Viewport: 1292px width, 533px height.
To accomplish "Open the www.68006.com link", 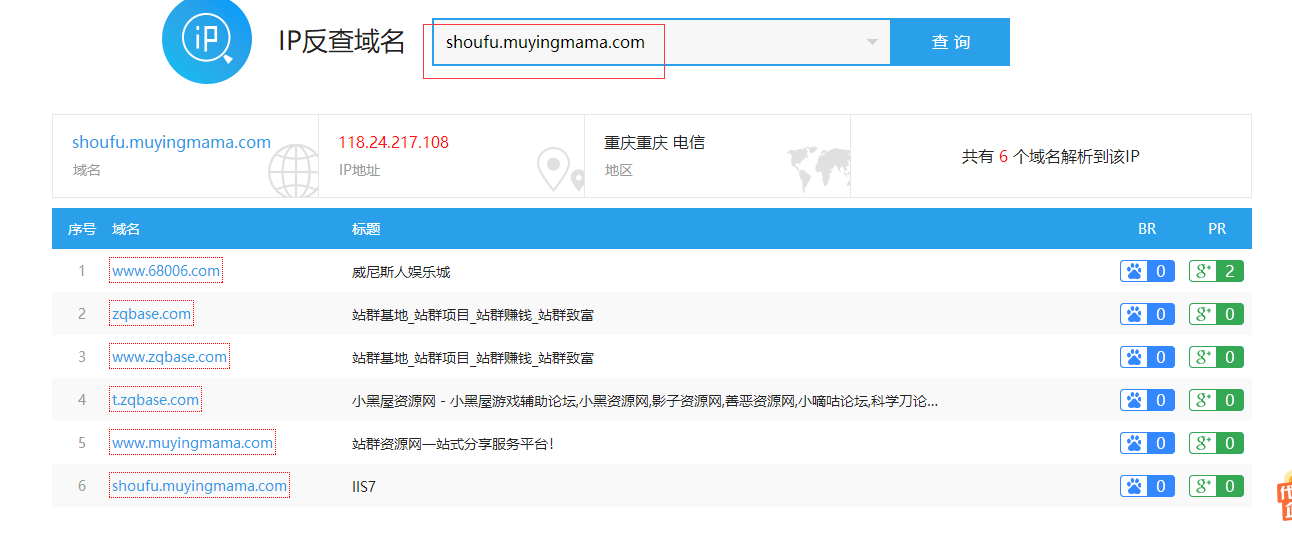I will (166, 271).
